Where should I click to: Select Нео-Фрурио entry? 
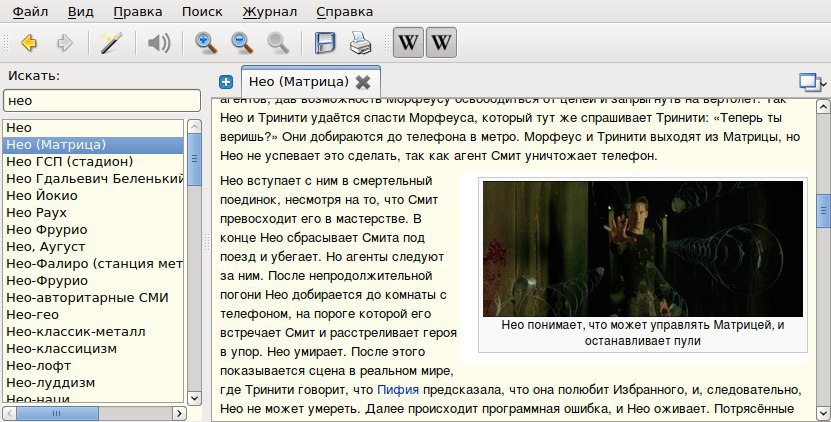(x=93, y=280)
